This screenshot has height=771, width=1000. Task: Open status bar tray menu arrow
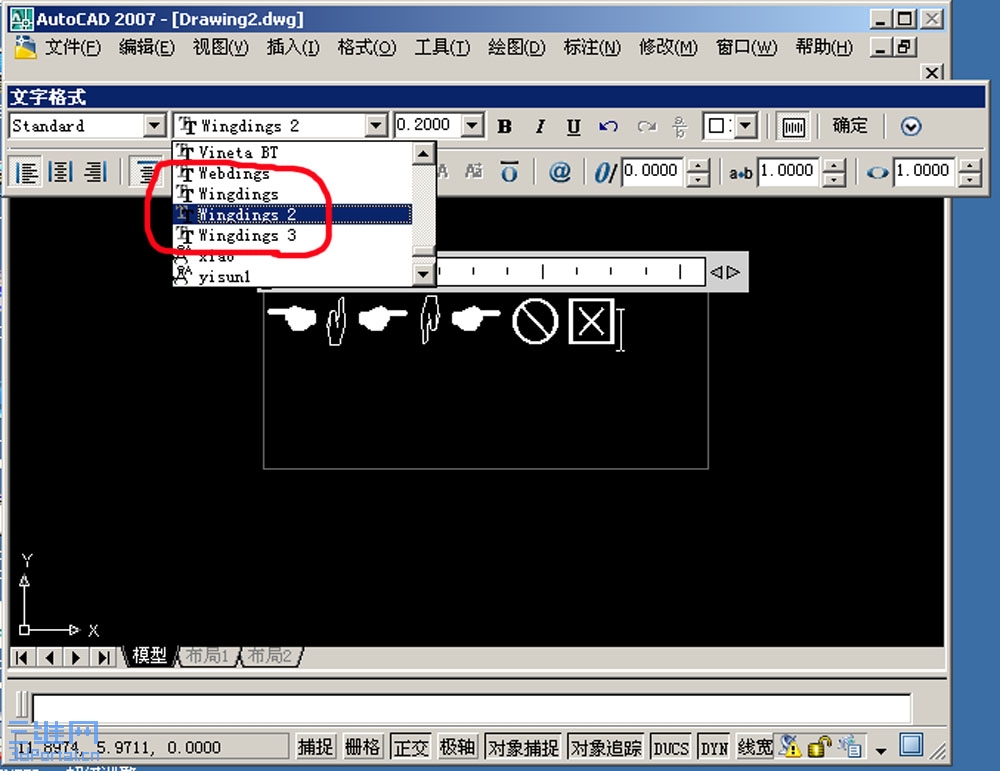[881, 751]
